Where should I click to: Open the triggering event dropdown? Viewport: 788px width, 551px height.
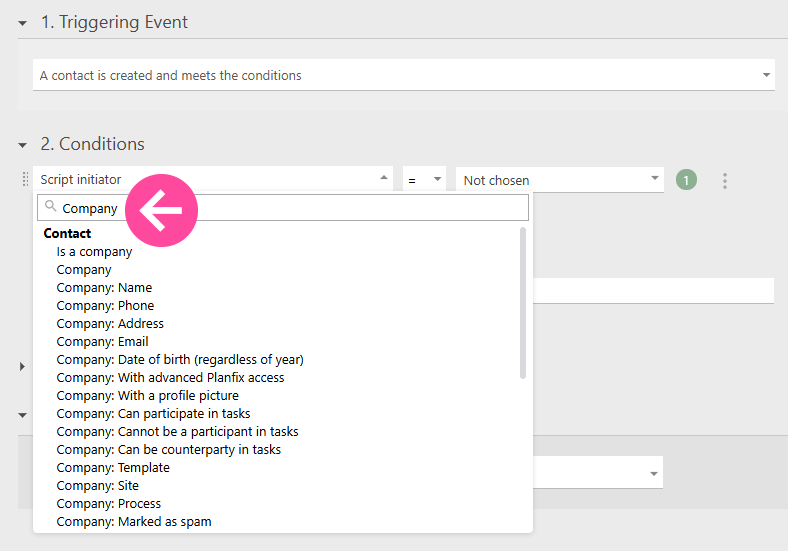[x=403, y=75]
